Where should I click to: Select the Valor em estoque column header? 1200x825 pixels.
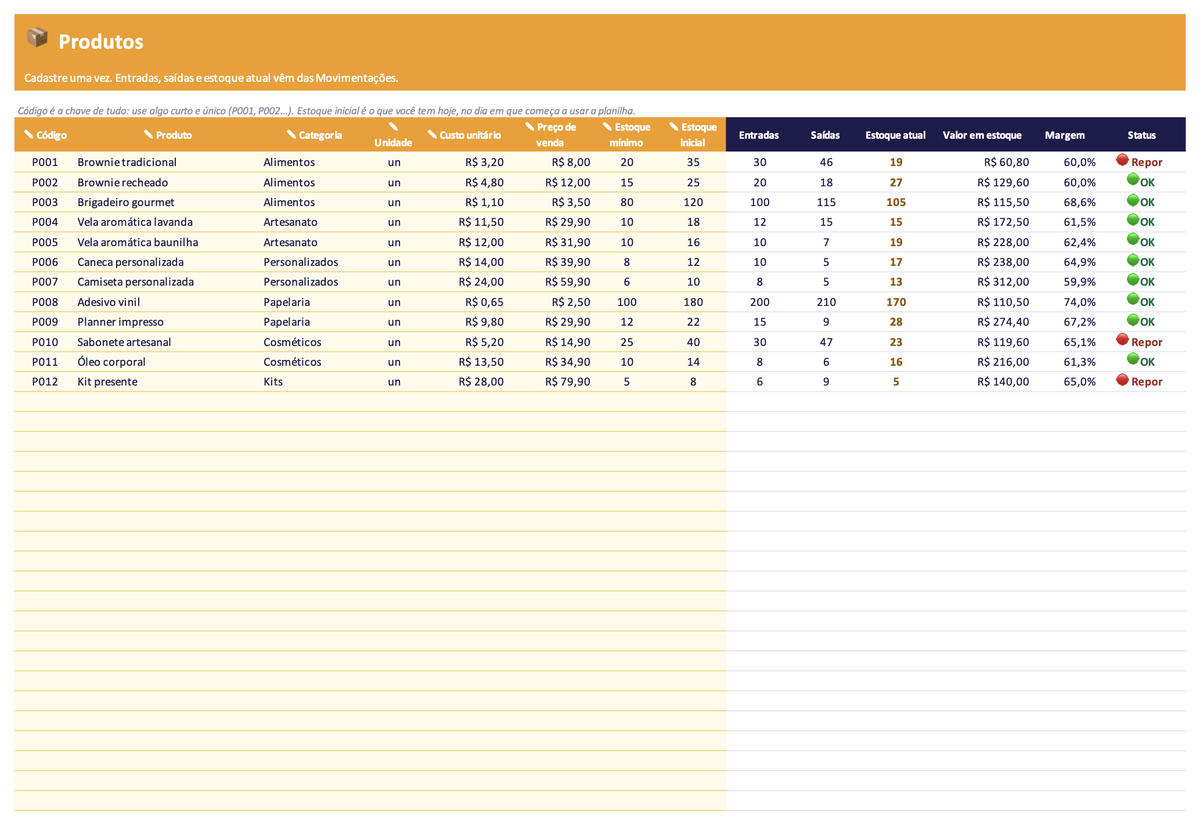coord(982,135)
